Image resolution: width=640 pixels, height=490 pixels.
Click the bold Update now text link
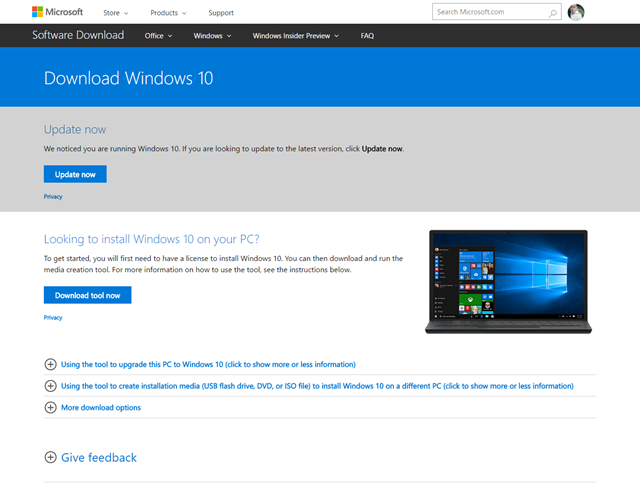[x=382, y=149]
